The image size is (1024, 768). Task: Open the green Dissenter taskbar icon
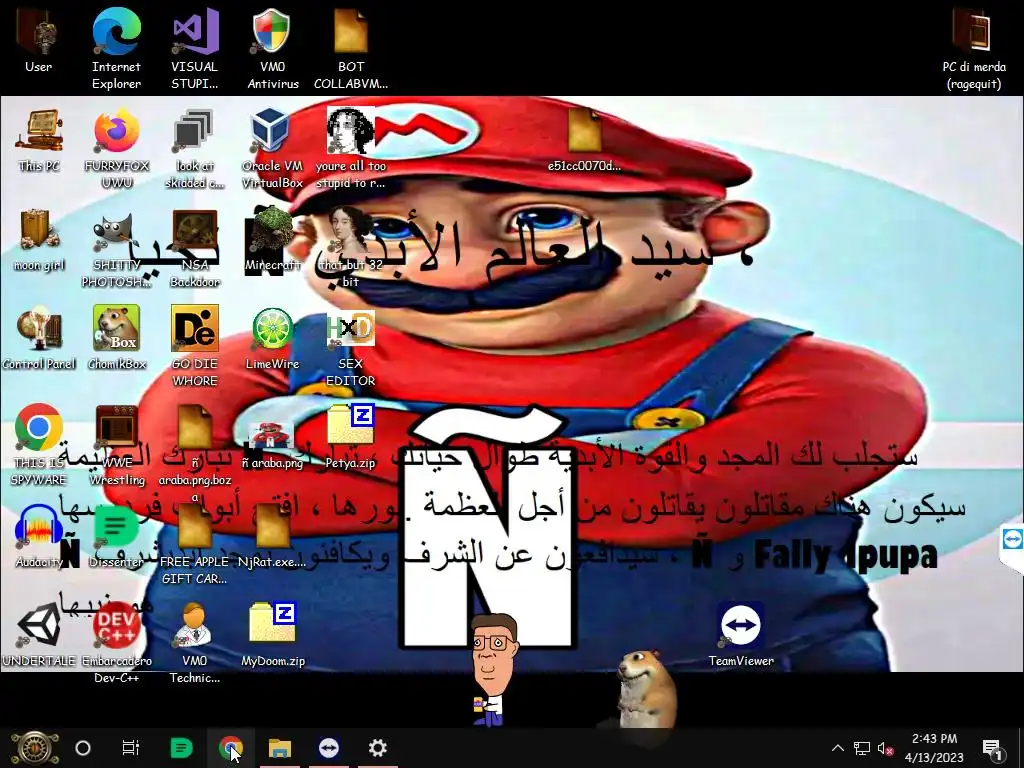pos(181,748)
